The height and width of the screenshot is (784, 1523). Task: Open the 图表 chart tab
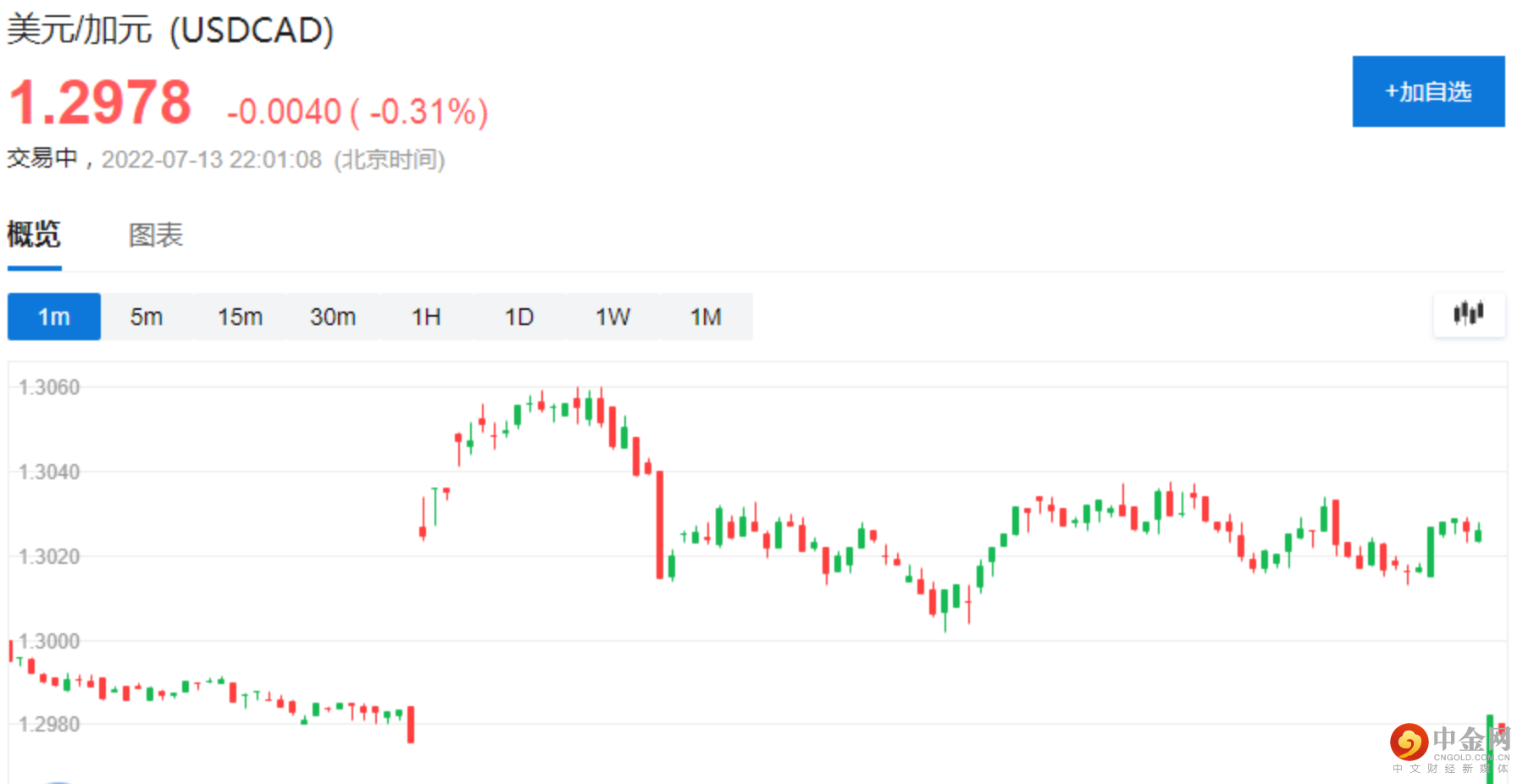tap(156, 235)
